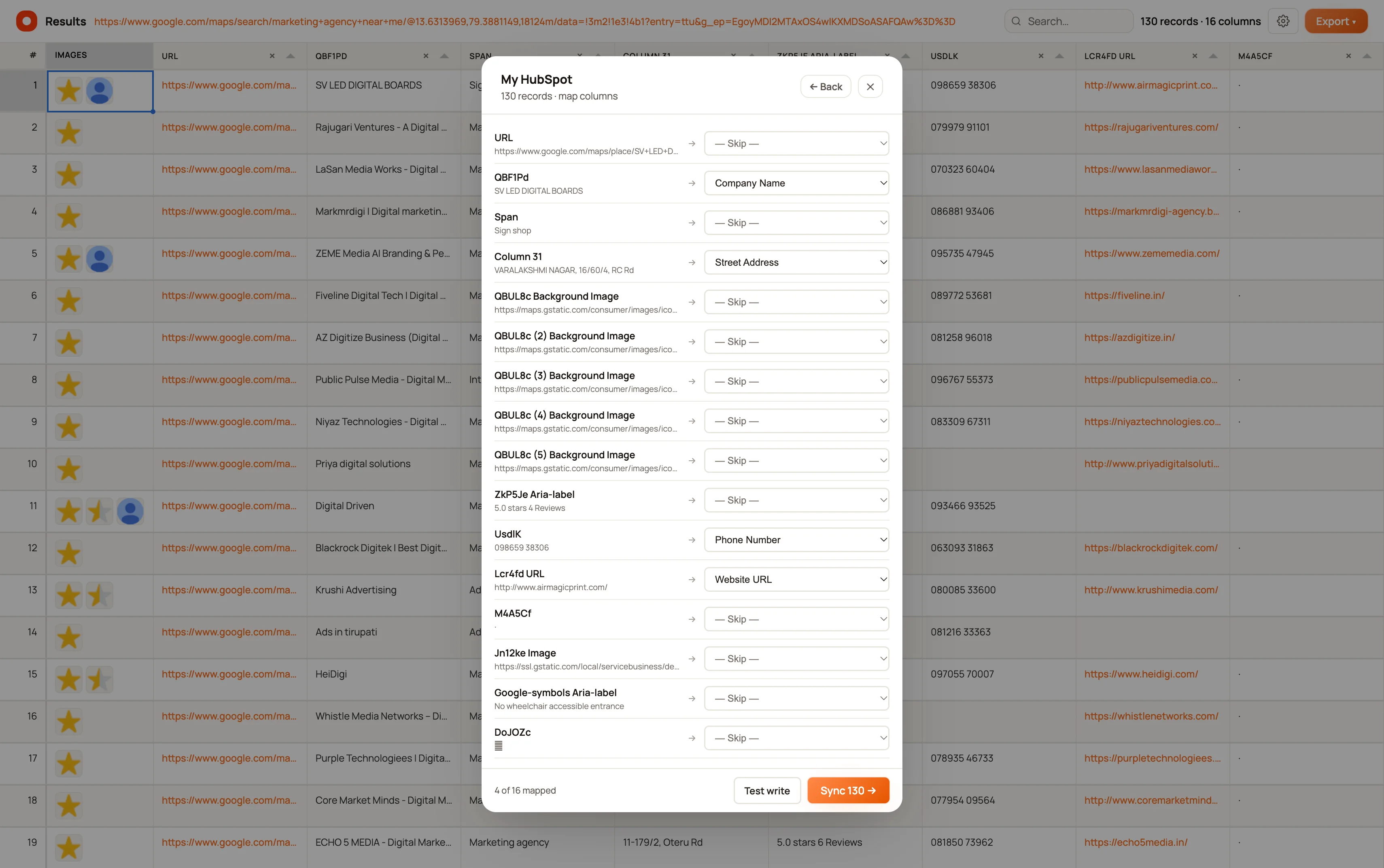Click phone number 079979 91101
This screenshot has width=1384, height=868.
[960, 127]
